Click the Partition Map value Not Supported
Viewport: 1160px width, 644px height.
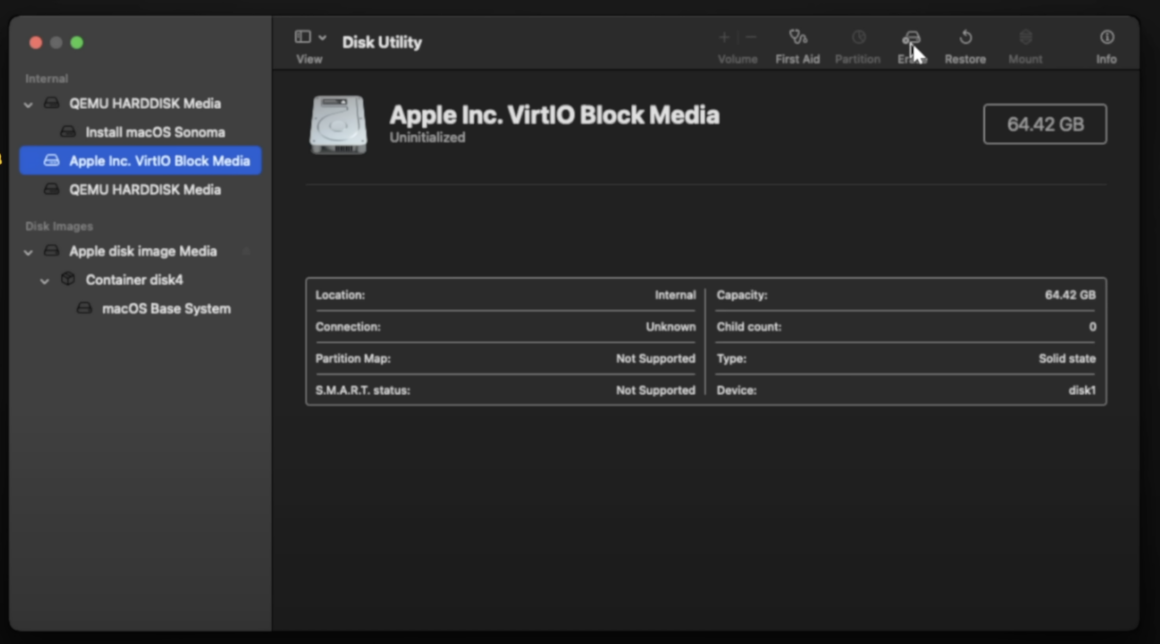pos(655,359)
